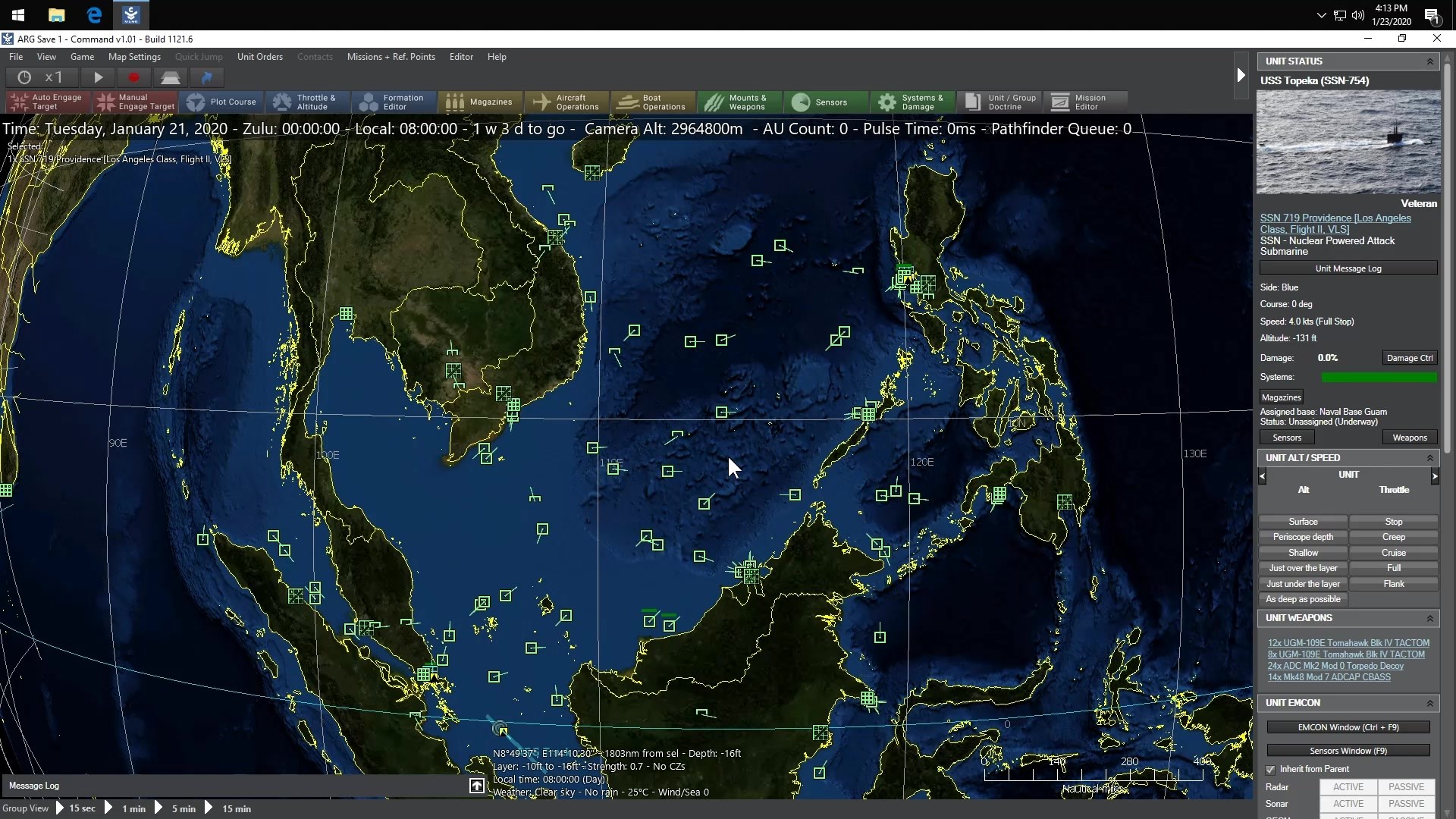Launch the Formation Editor

[x=394, y=102]
